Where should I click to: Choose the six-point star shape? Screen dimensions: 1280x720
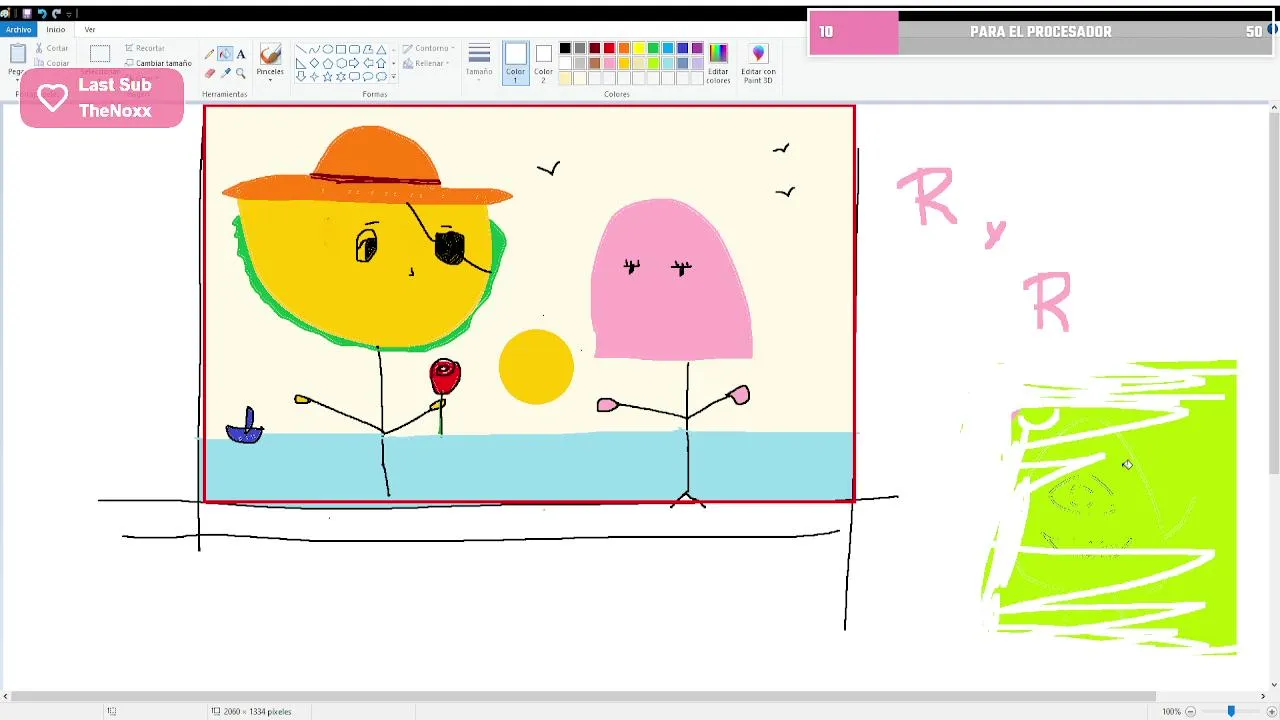(x=341, y=77)
